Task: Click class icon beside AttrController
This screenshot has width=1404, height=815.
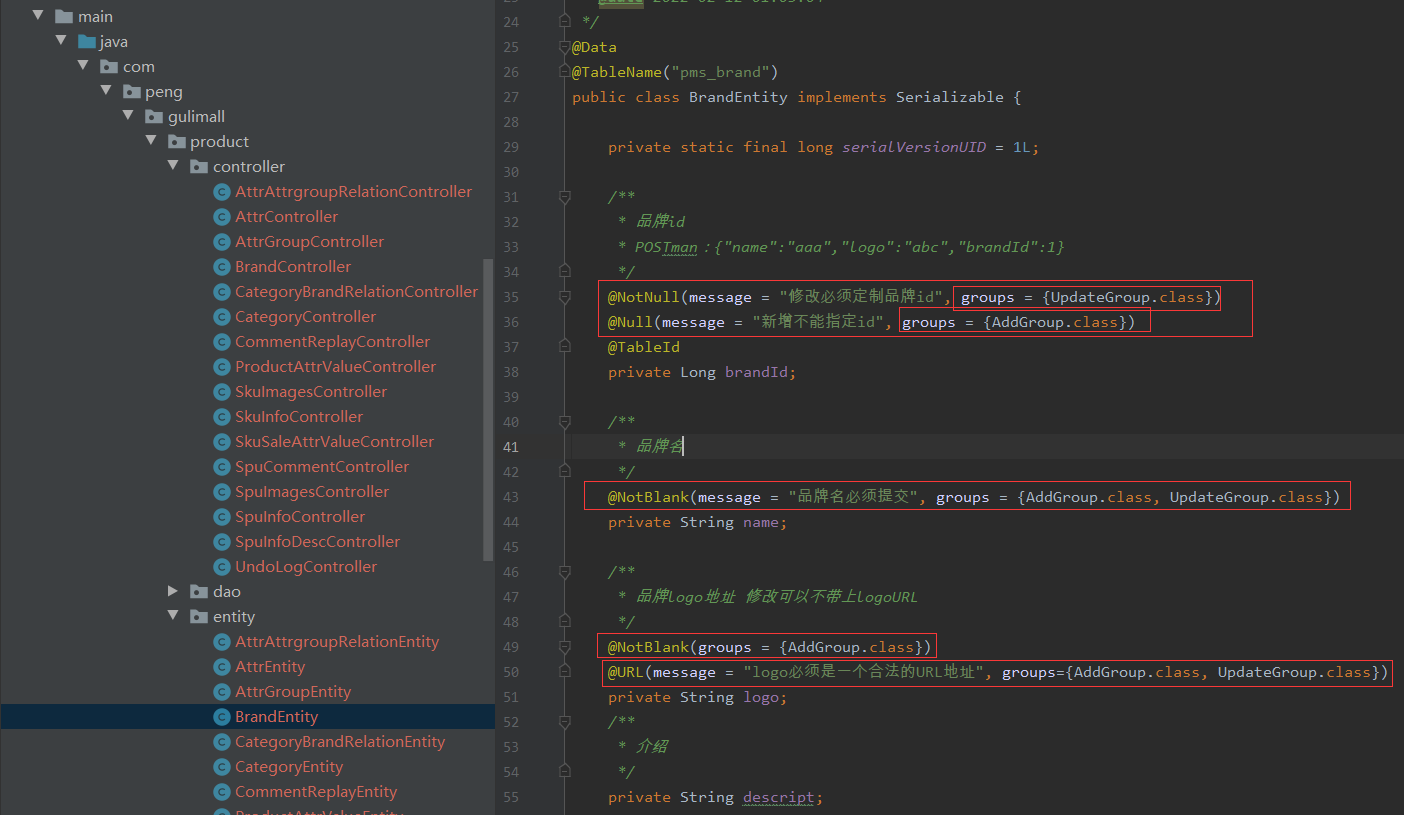Action: point(222,216)
